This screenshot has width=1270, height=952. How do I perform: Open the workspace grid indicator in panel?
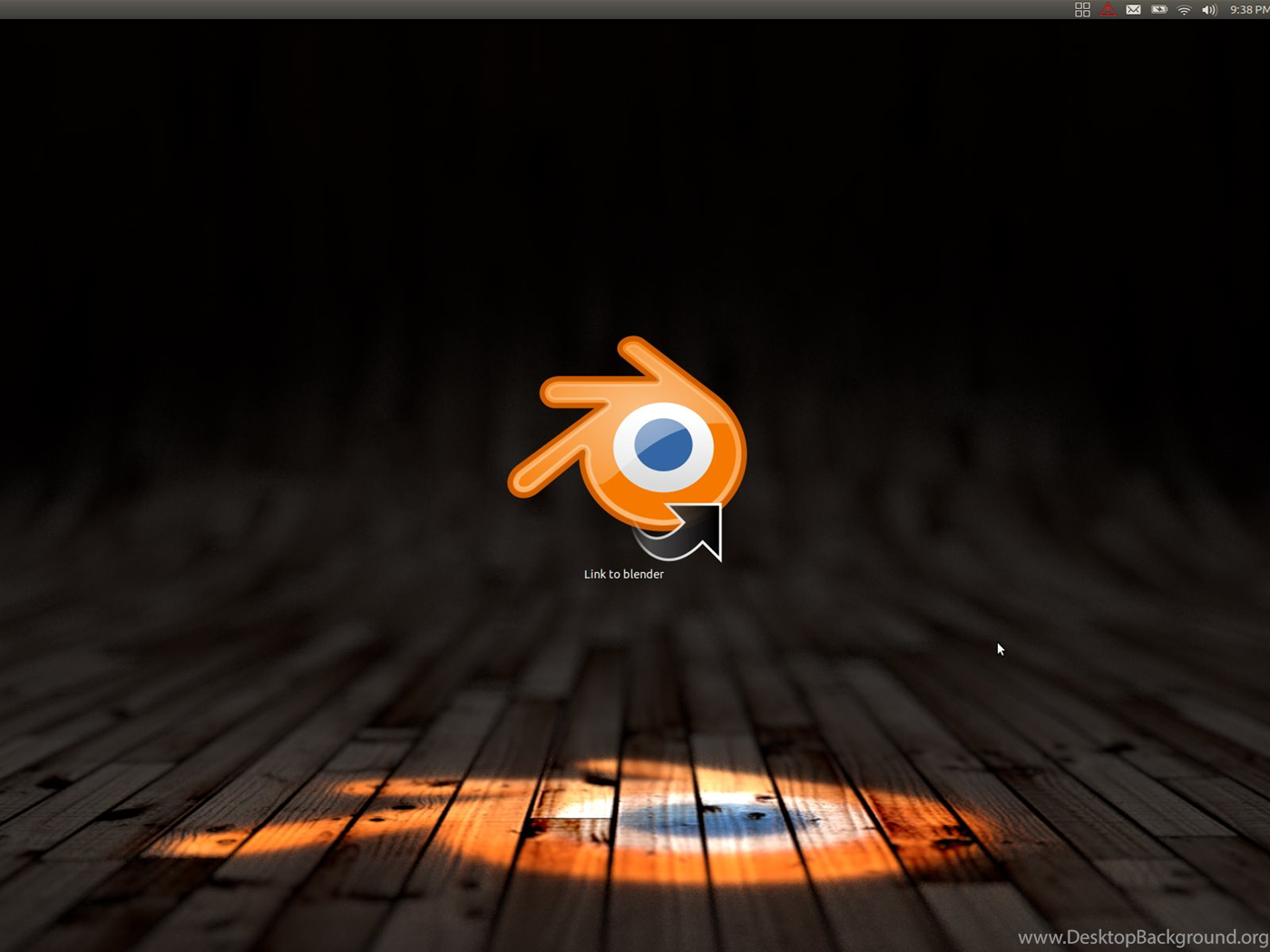coord(1082,9)
